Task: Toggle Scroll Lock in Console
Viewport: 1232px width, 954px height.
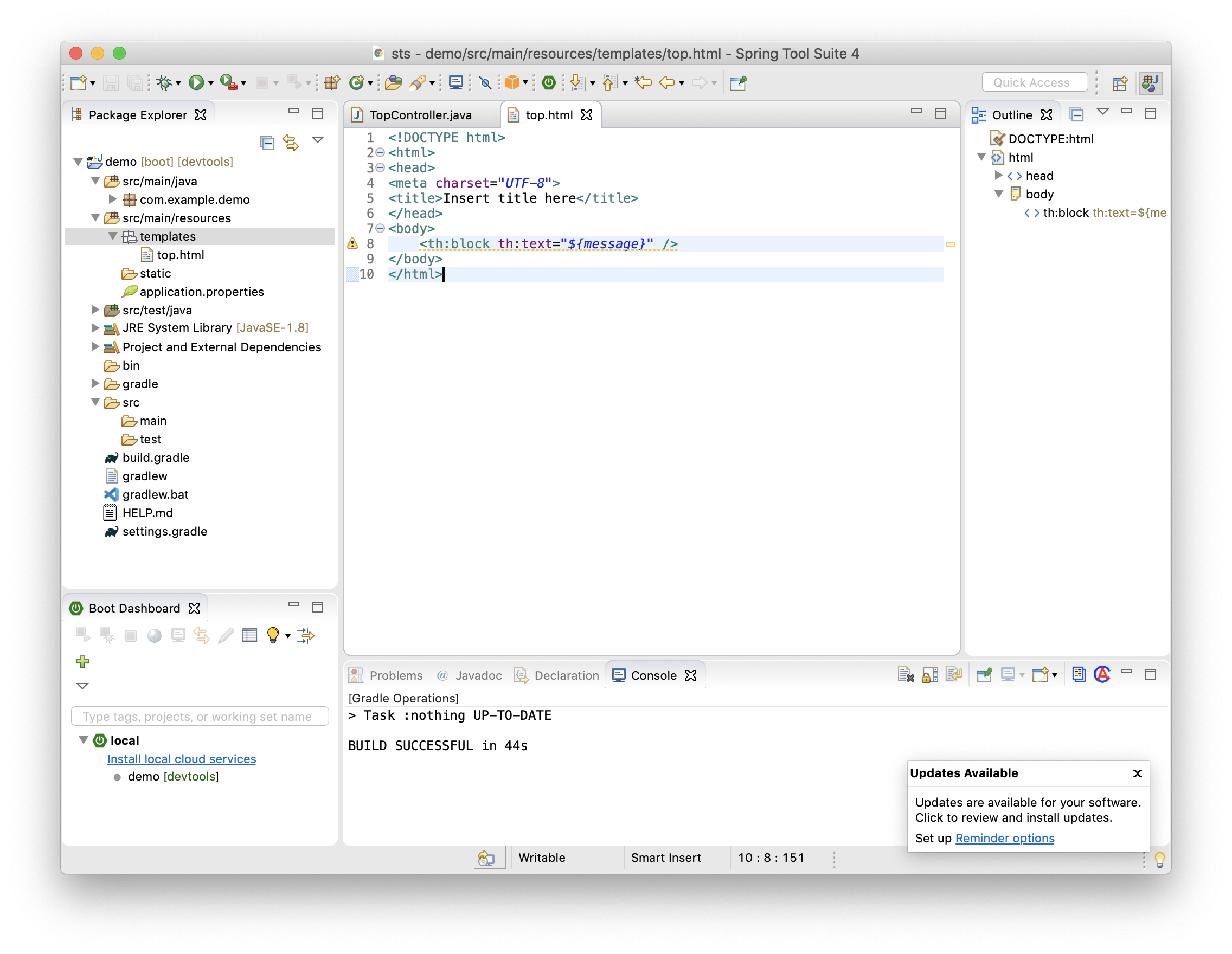Action: point(929,675)
